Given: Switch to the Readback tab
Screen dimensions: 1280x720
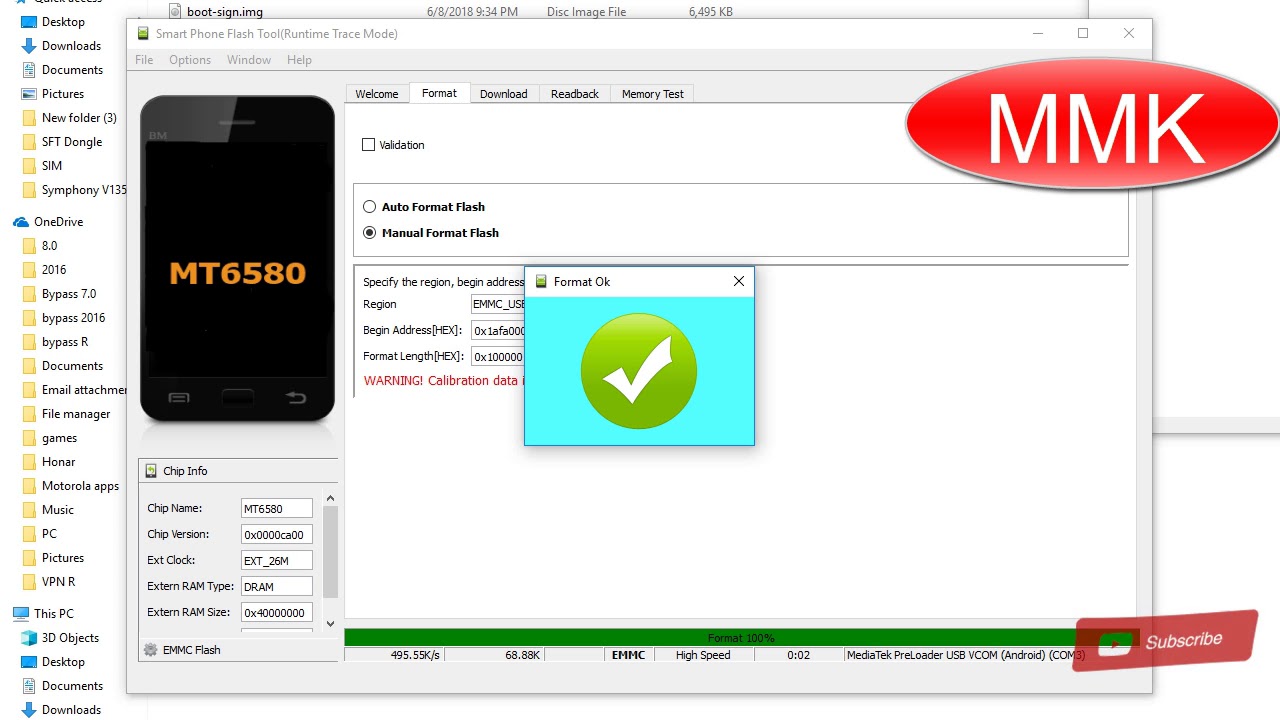Looking at the screenshot, I should point(575,94).
